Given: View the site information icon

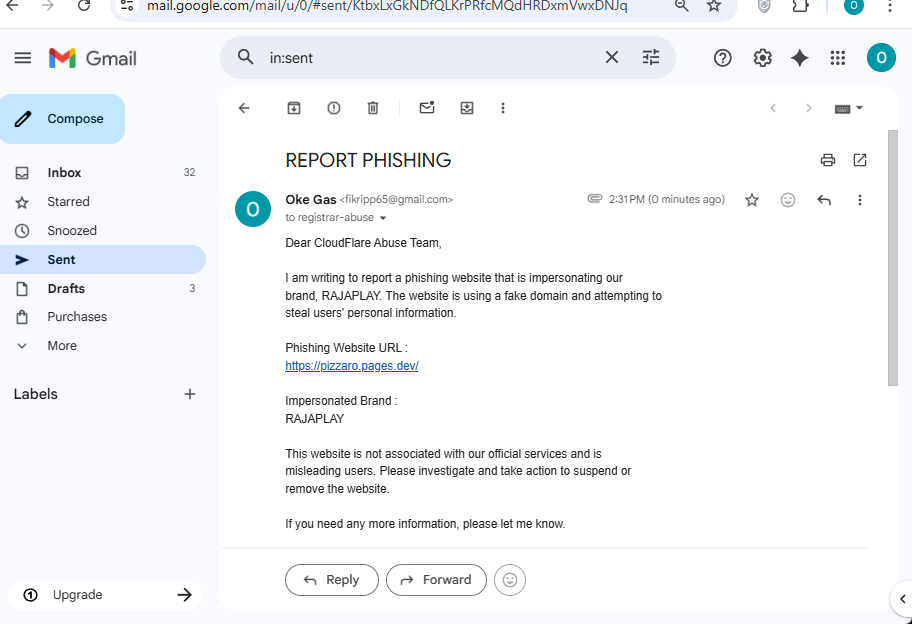Looking at the screenshot, I should point(127,6).
